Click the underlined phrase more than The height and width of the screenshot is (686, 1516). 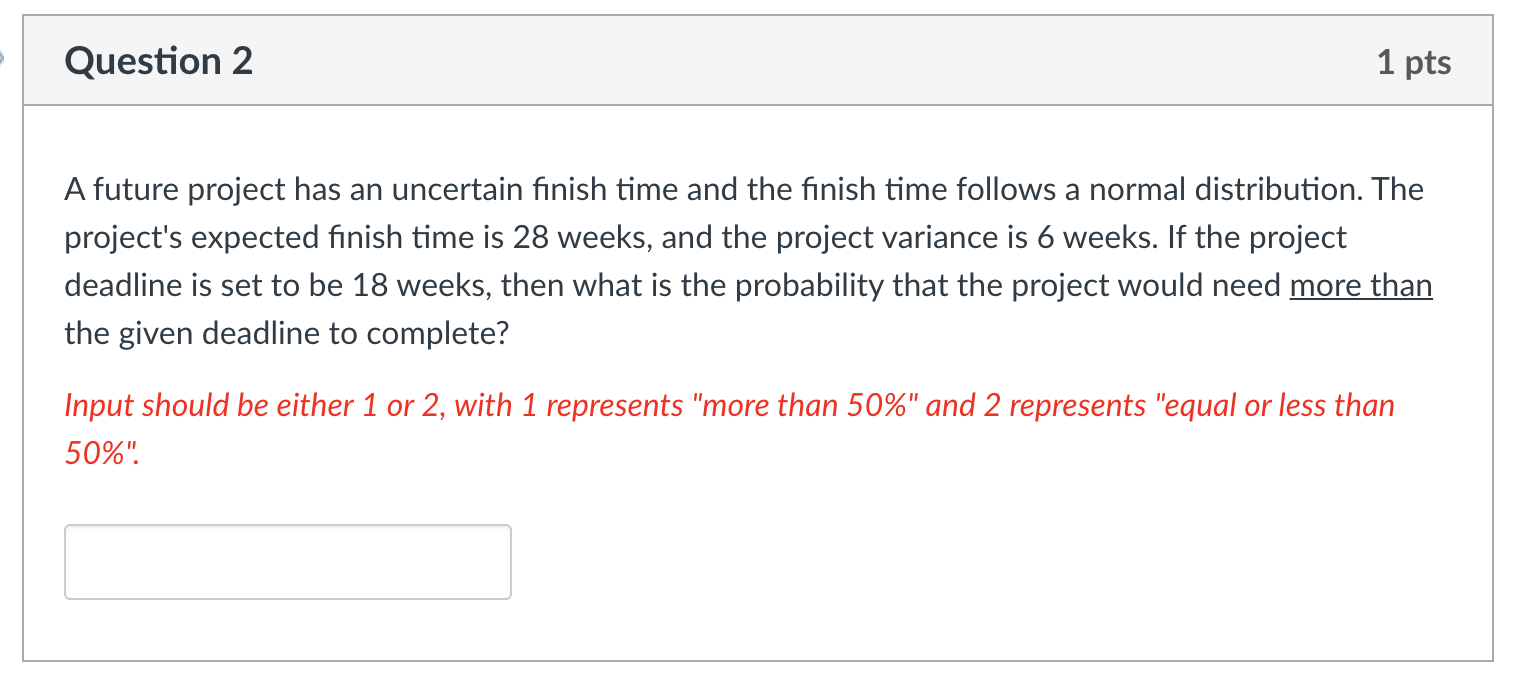(x=1361, y=286)
